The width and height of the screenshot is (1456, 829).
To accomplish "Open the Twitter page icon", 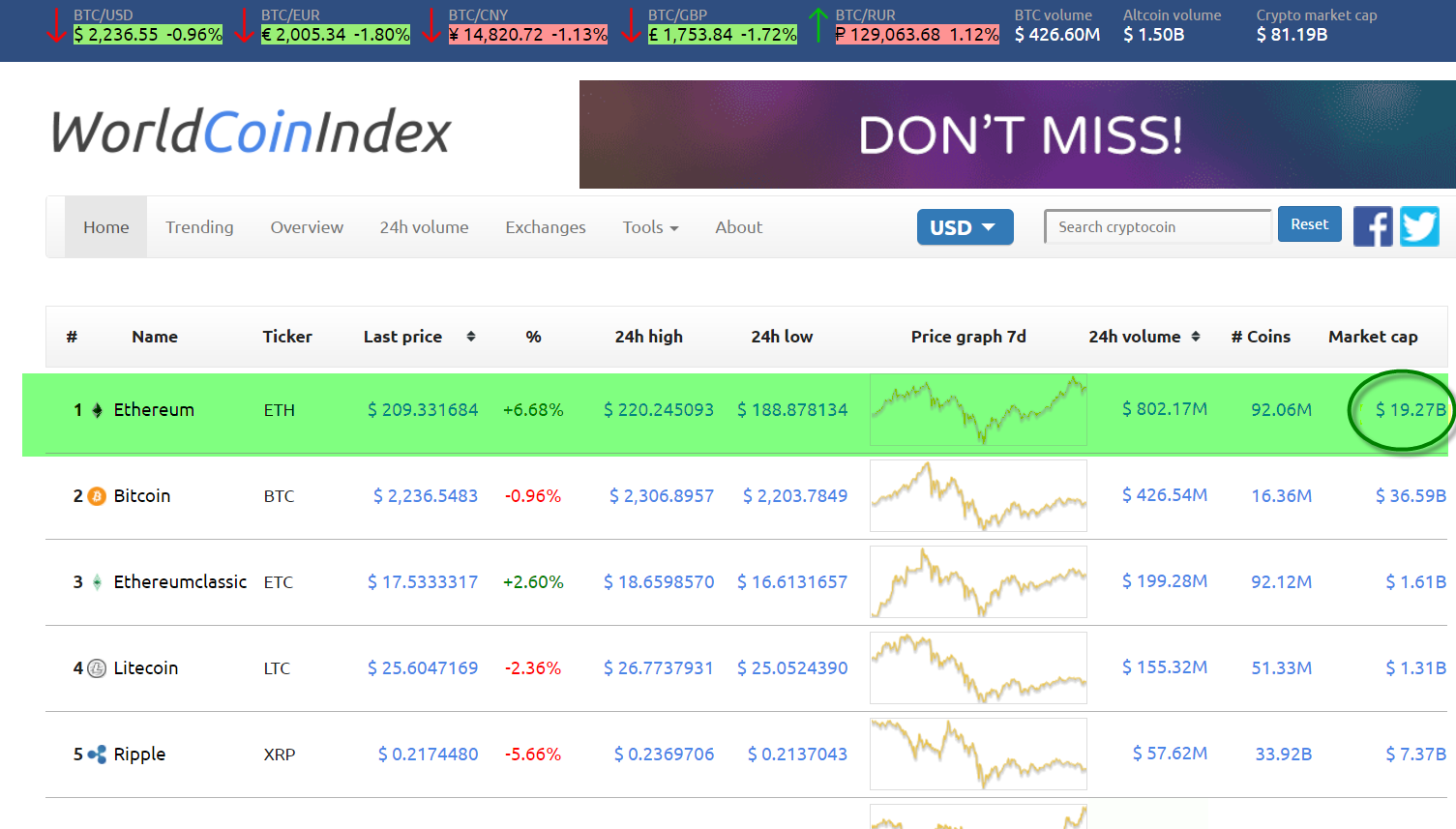I will click(x=1420, y=226).
